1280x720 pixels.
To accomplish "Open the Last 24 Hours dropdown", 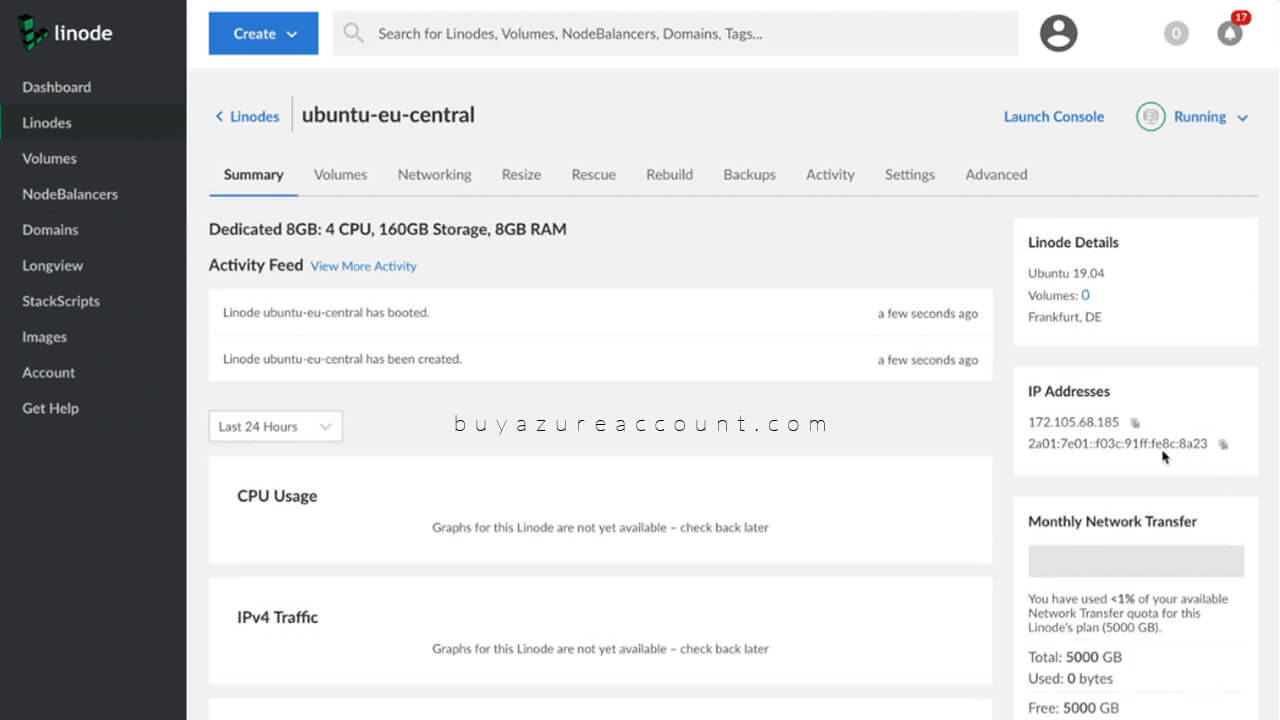I will pos(275,426).
